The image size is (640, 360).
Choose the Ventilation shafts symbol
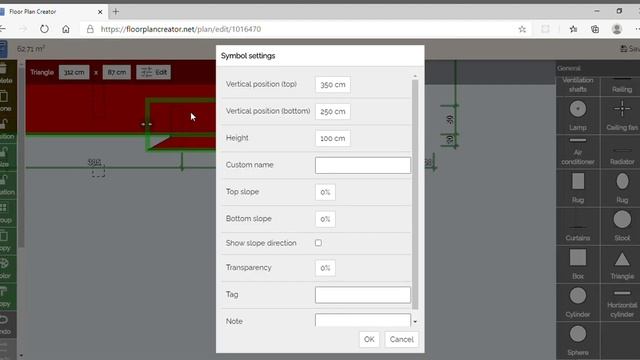578,85
